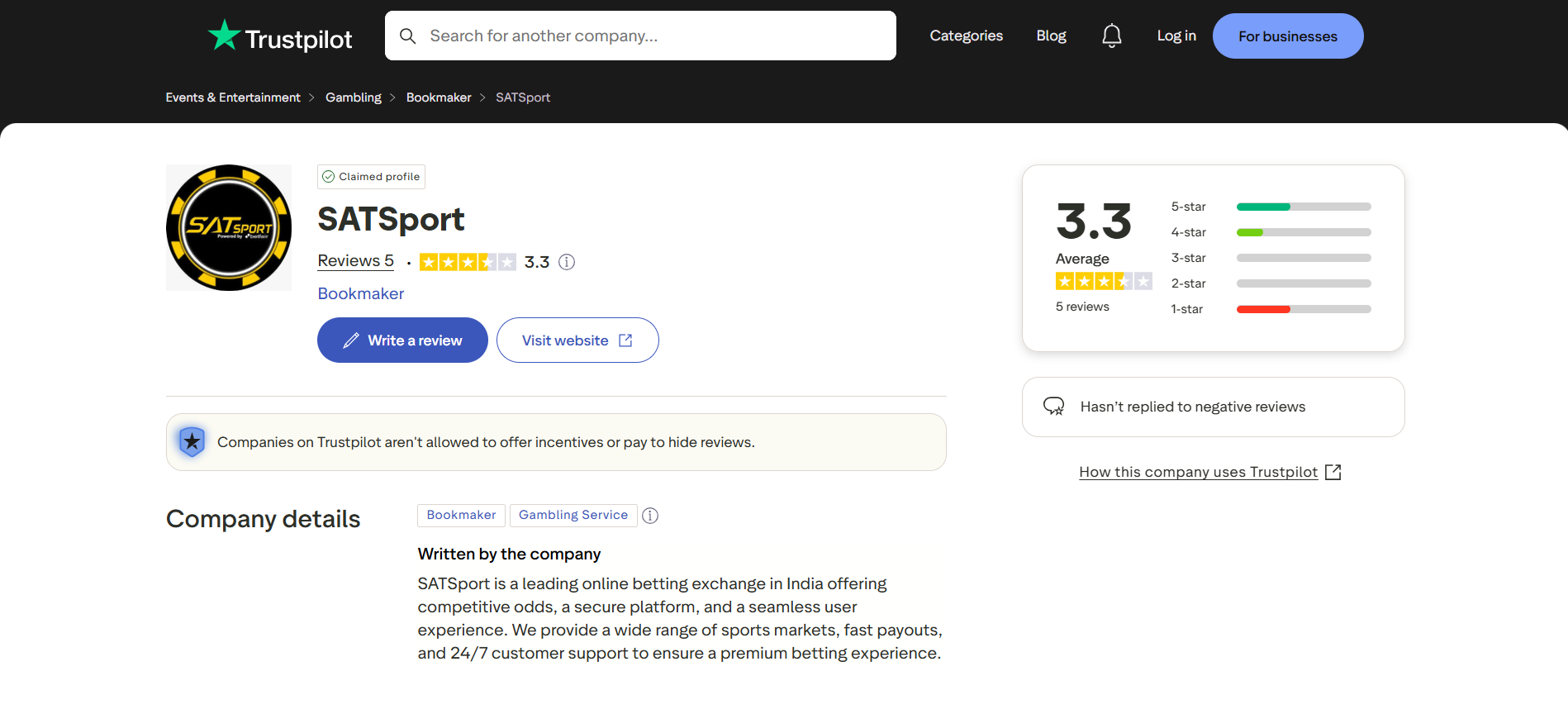Image resolution: width=1568 pixels, height=714 pixels.
Task: Open How this company uses Trustpilot
Action: click(1198, 471)
